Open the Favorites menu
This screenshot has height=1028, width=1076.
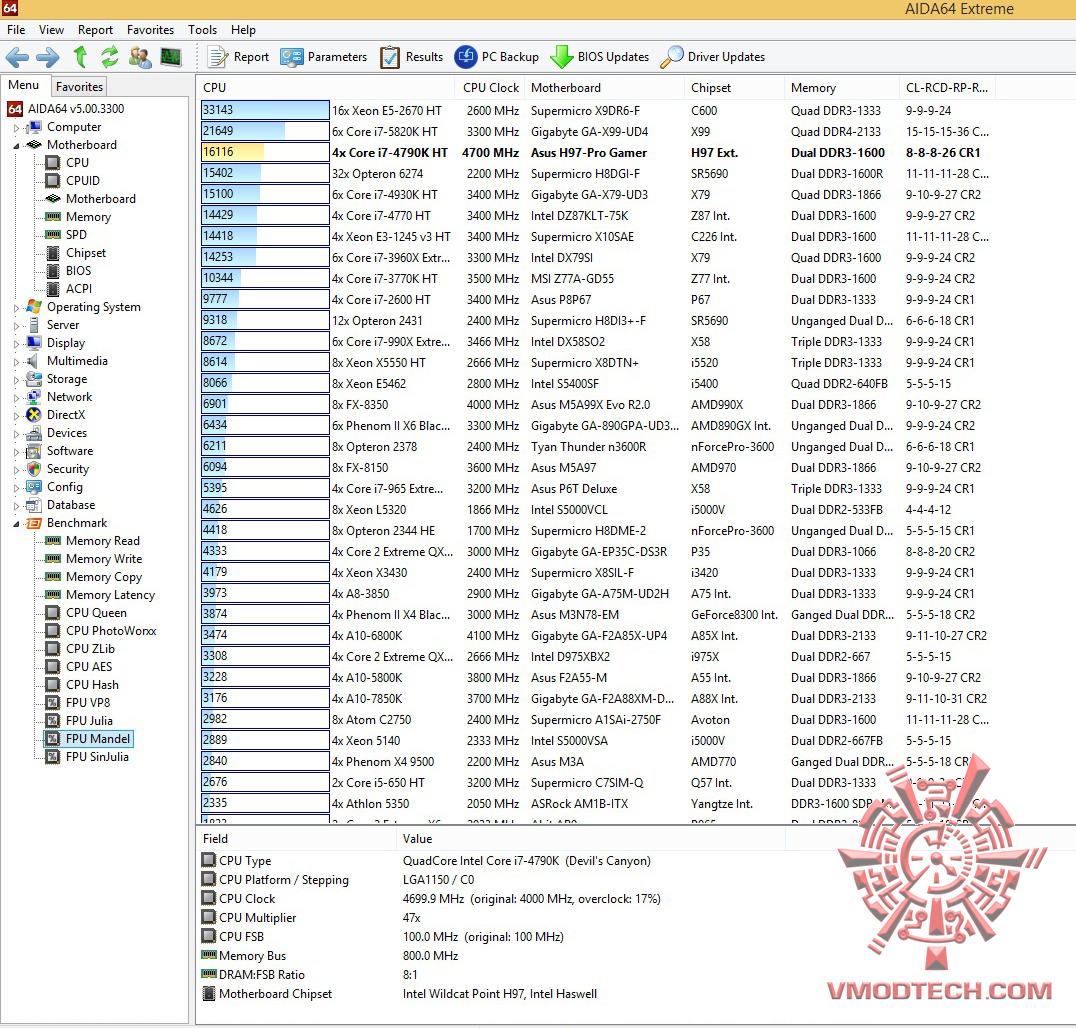150,30
